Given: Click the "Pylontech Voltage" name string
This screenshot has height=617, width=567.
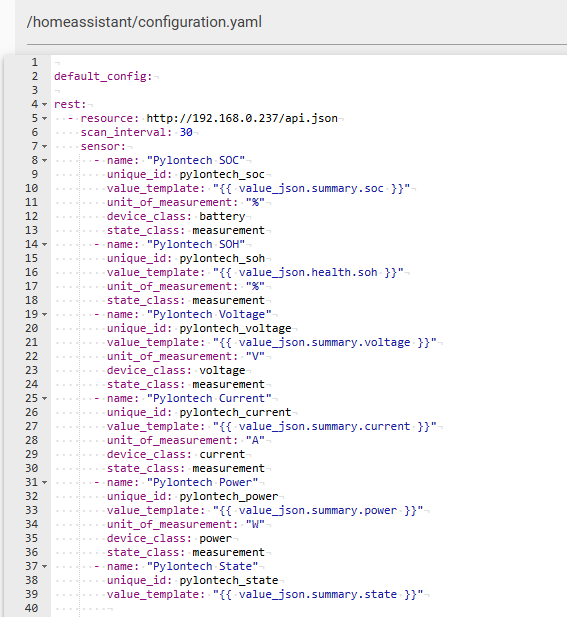Looking at the screenshot, I should 209,314.
